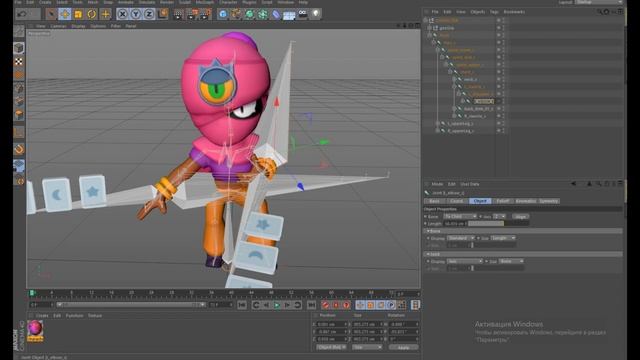Toggle the Z axis lock
The width and height of the screenshot is (640, 360).
pos(149,14)
